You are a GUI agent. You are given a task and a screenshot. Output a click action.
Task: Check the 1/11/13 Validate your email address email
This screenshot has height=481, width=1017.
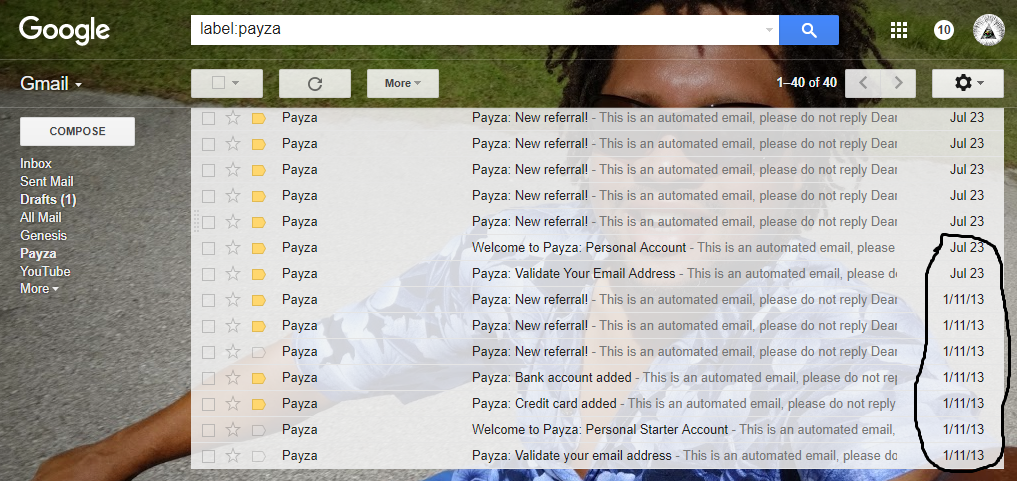[x=208, y=456]
